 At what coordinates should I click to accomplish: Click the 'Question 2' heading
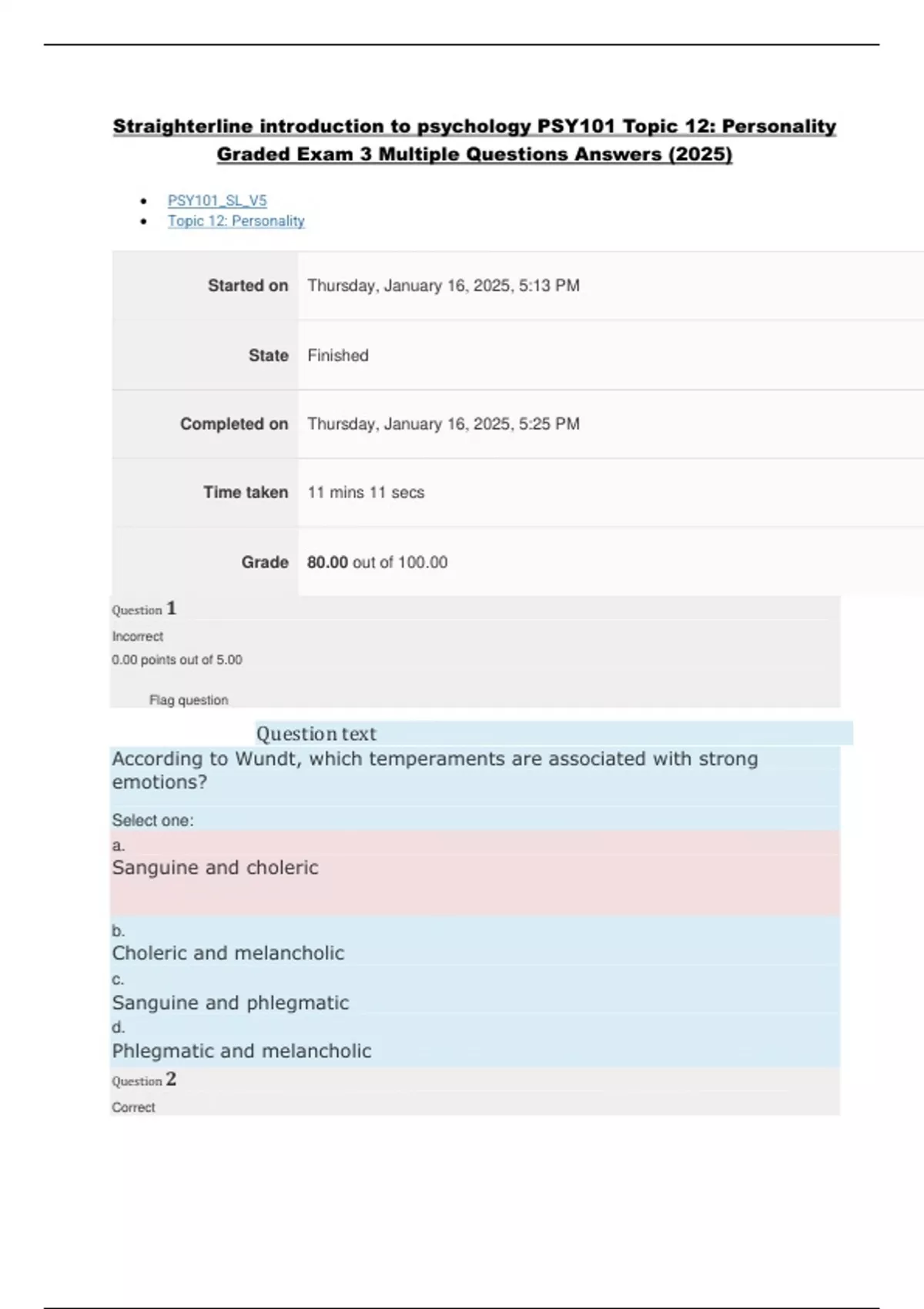[144, 1080]
